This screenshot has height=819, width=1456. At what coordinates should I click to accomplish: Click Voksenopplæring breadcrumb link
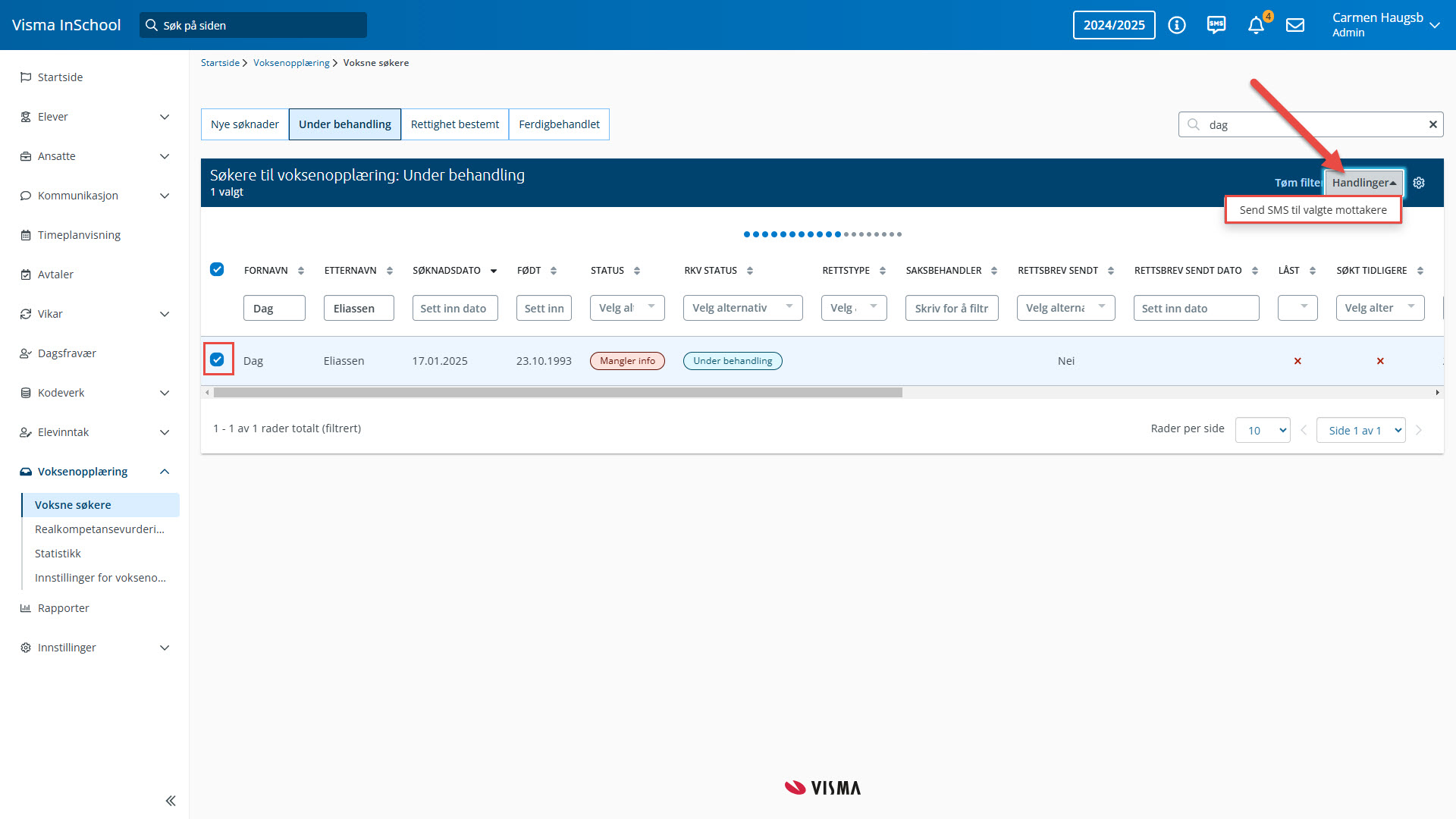point(291,63)
